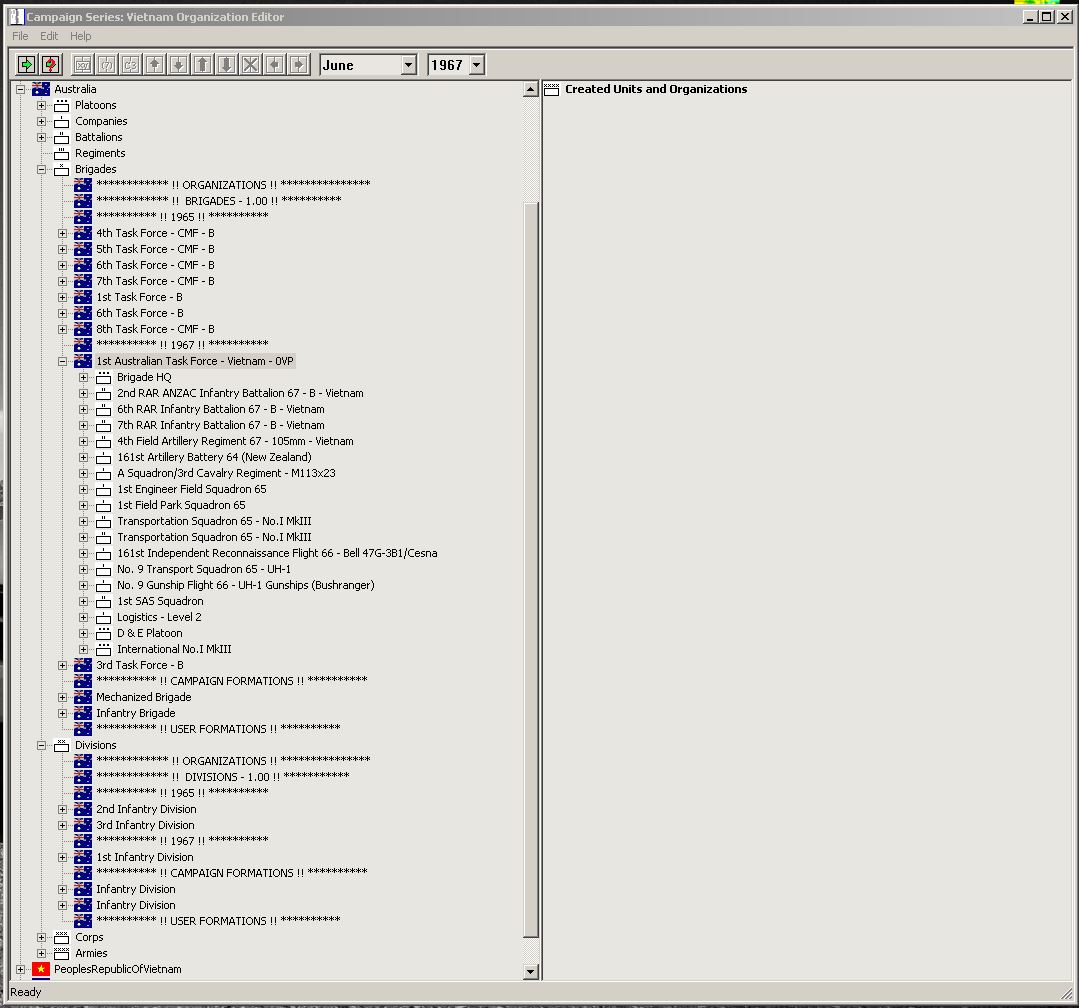Click the unit symbol icon beside Companies

[61, 121]
